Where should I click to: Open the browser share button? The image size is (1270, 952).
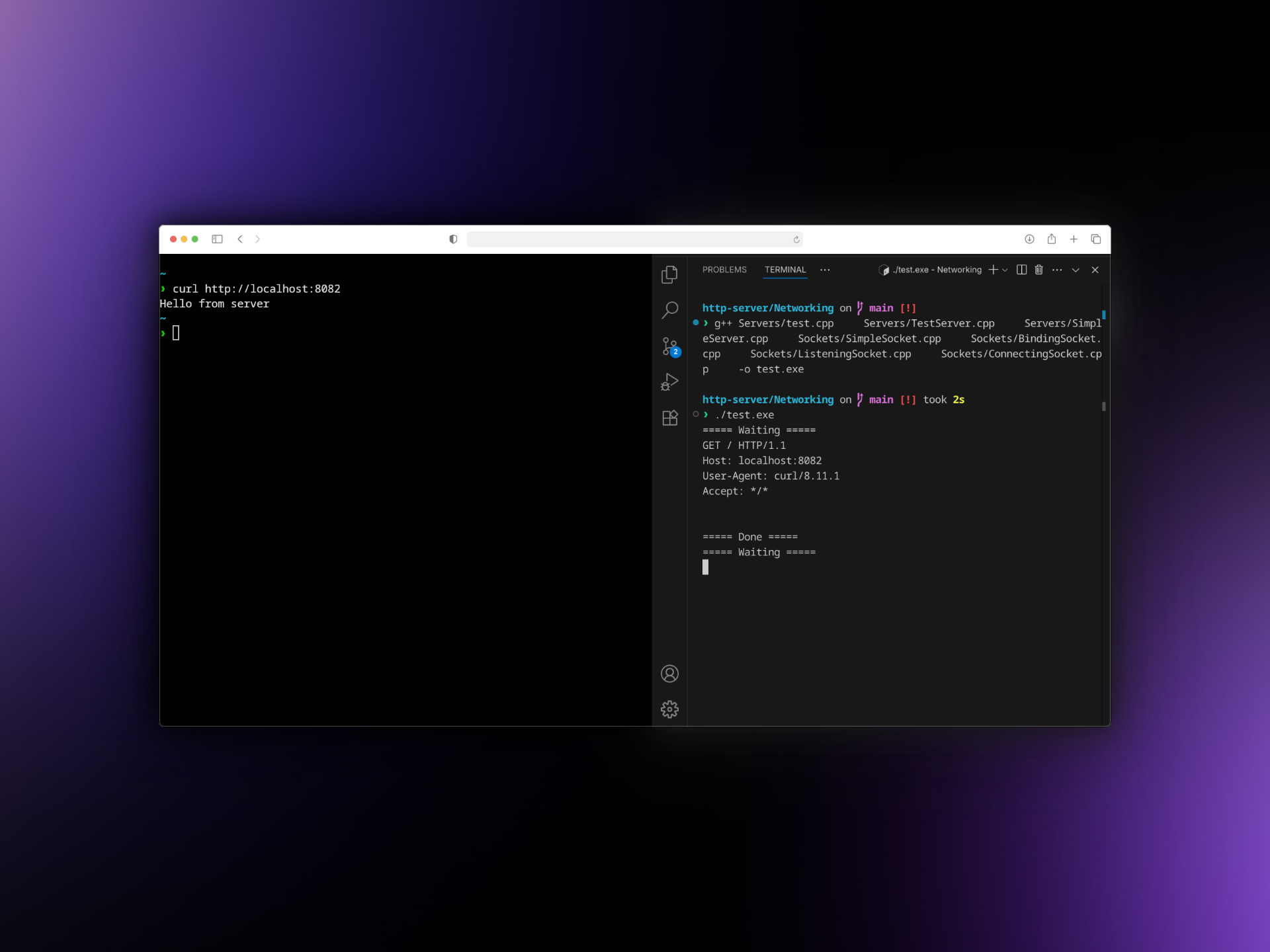click(x=1051, y=239)
